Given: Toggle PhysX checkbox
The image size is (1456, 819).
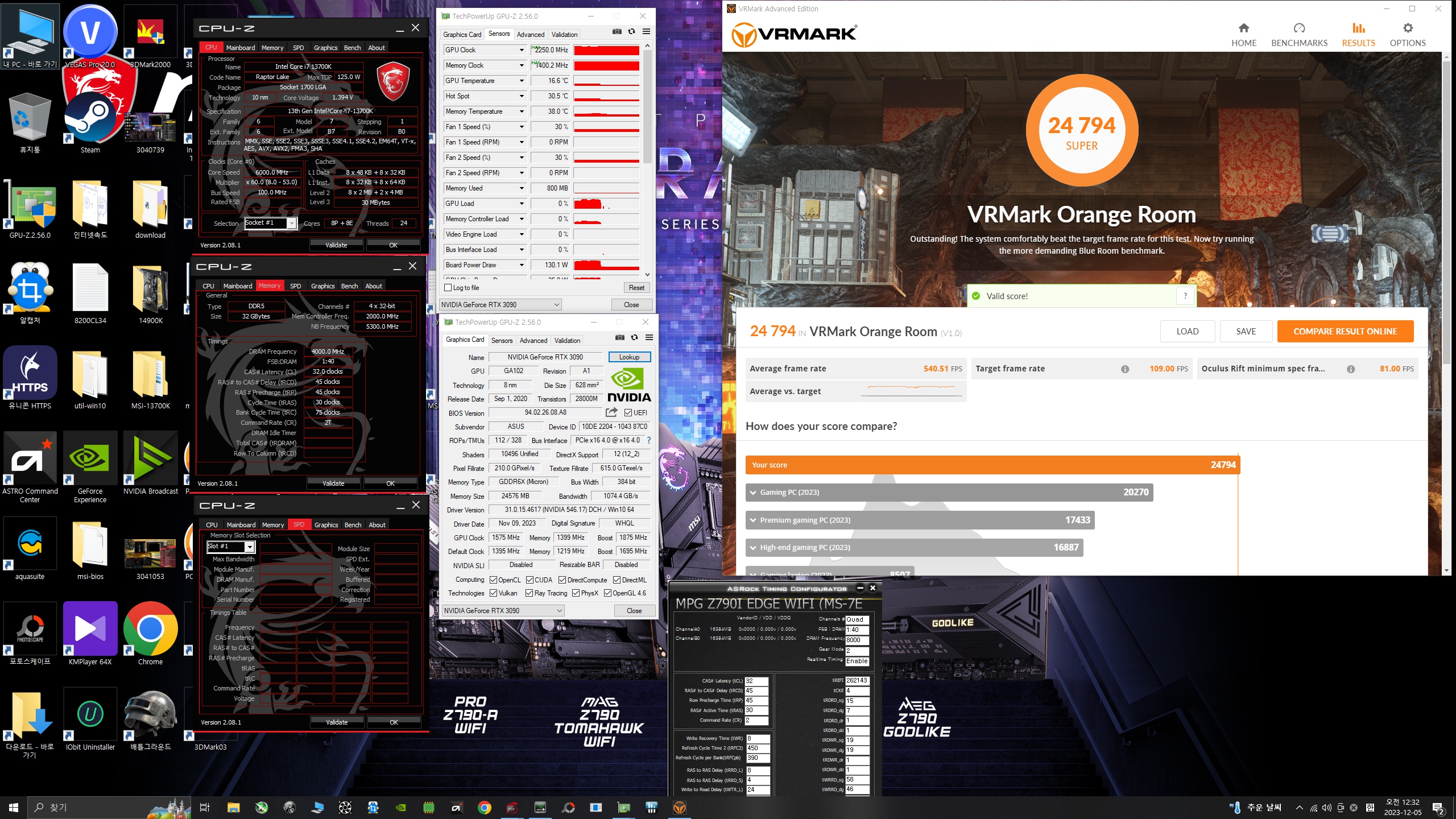Looking at the screenshot, I should 576,593.
